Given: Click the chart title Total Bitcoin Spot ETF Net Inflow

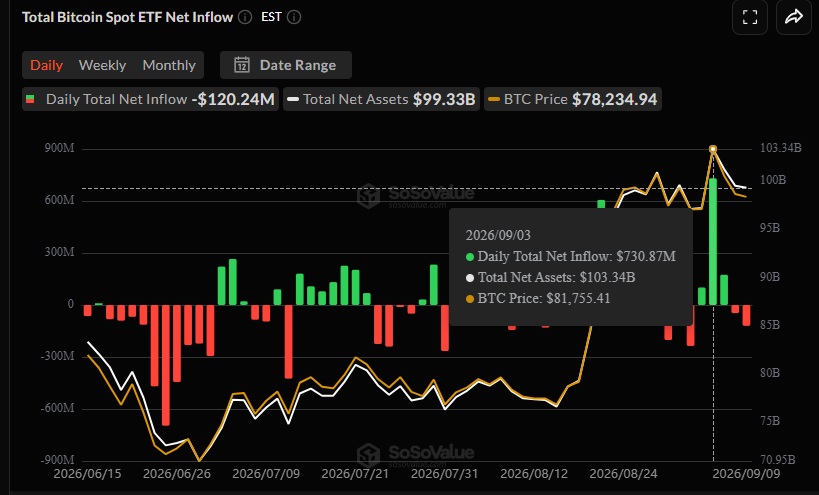Looking at the screenshot, I should tap(127, 17).
